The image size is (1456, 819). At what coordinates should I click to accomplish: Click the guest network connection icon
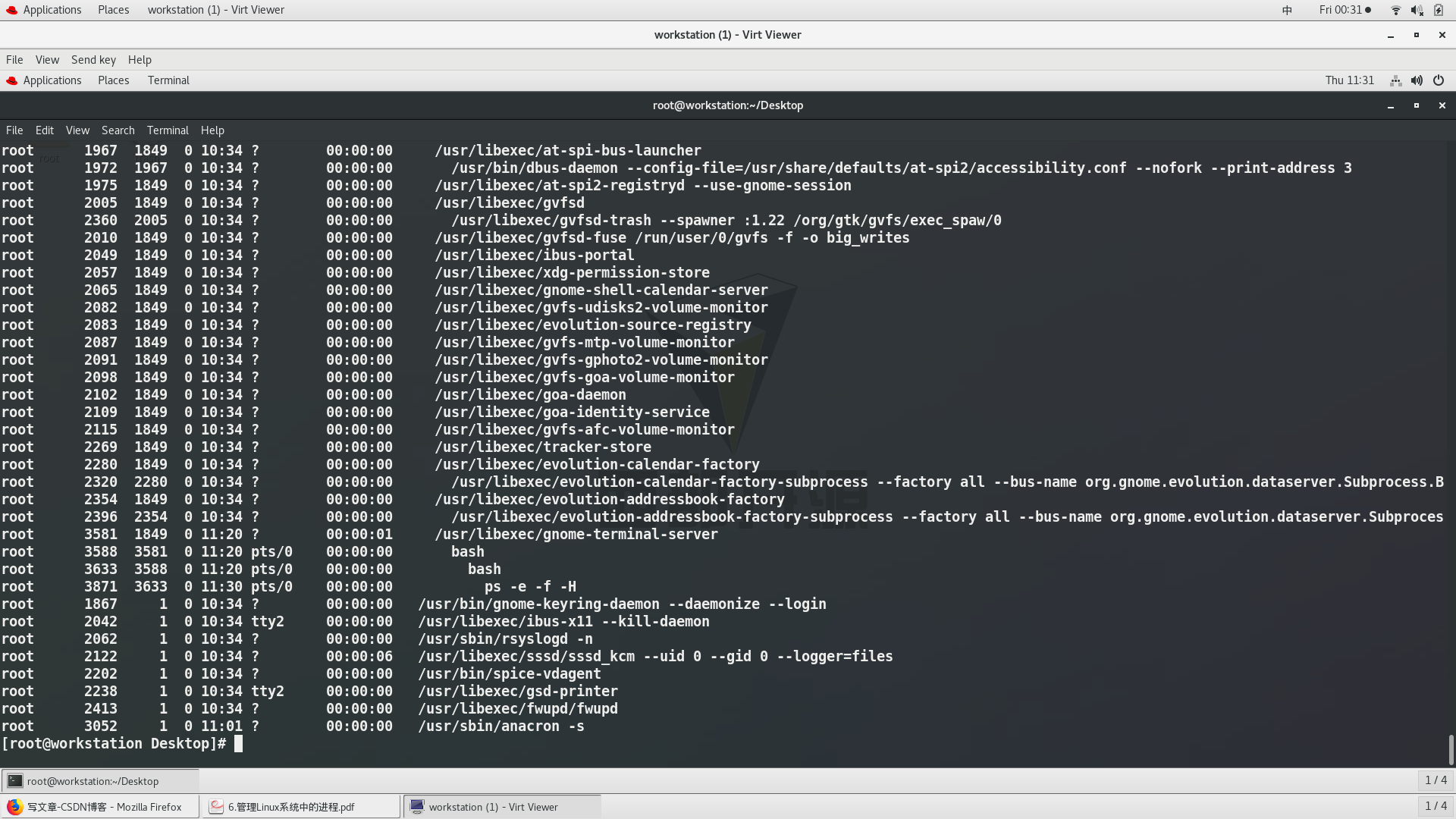point(1395,80)
